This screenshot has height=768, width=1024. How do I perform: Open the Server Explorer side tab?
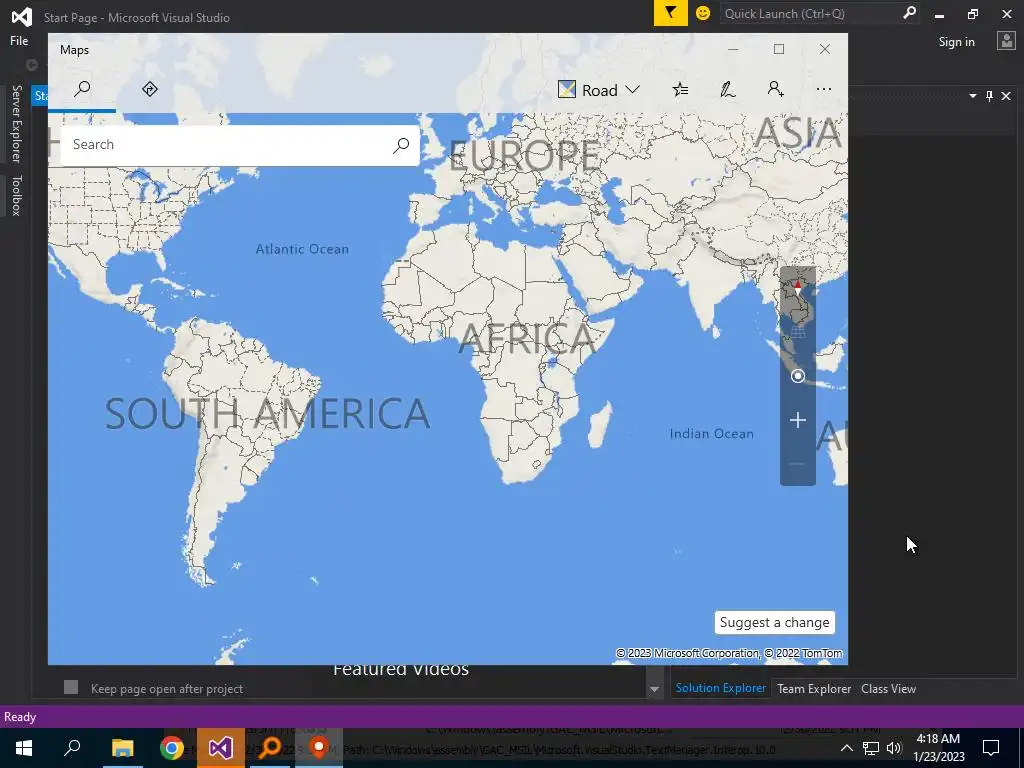point(16,123)
